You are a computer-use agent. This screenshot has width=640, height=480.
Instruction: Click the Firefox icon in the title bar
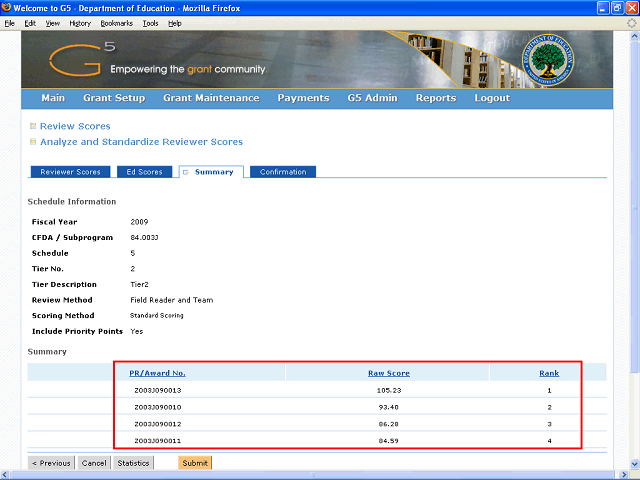(x=8, y=8)
